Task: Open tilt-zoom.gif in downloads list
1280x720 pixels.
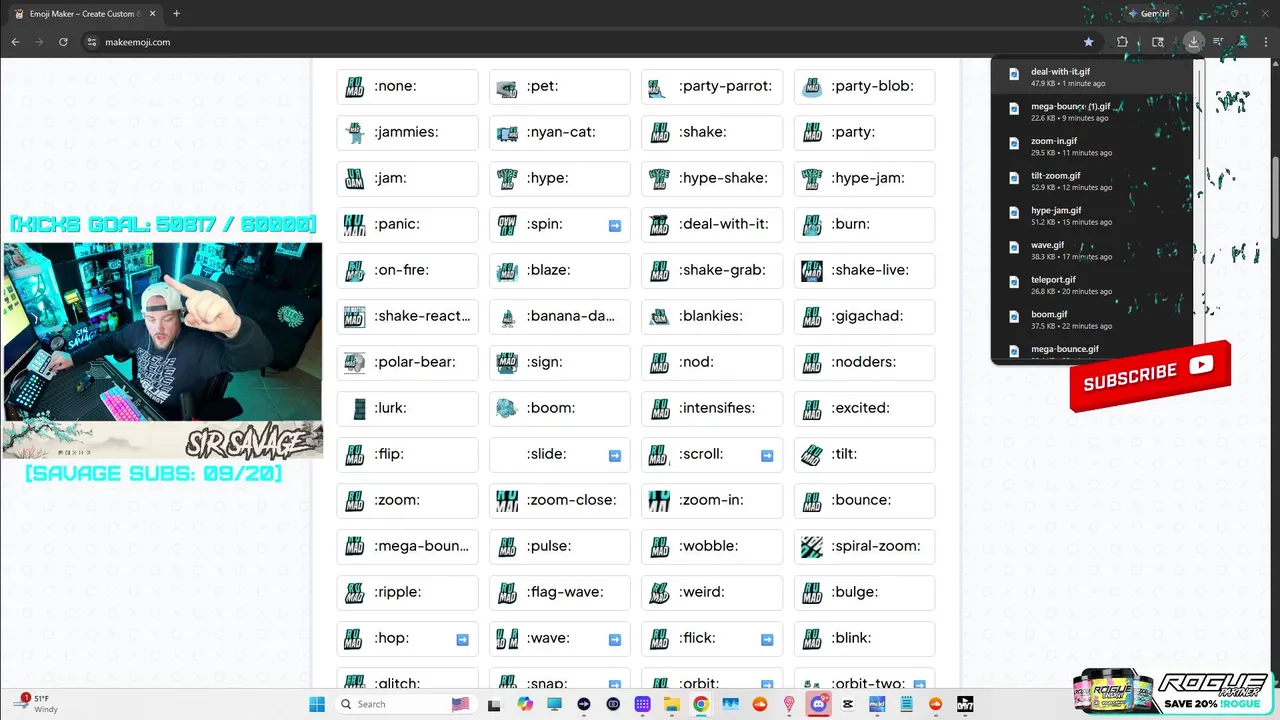Action: [x=1092, y=181]
